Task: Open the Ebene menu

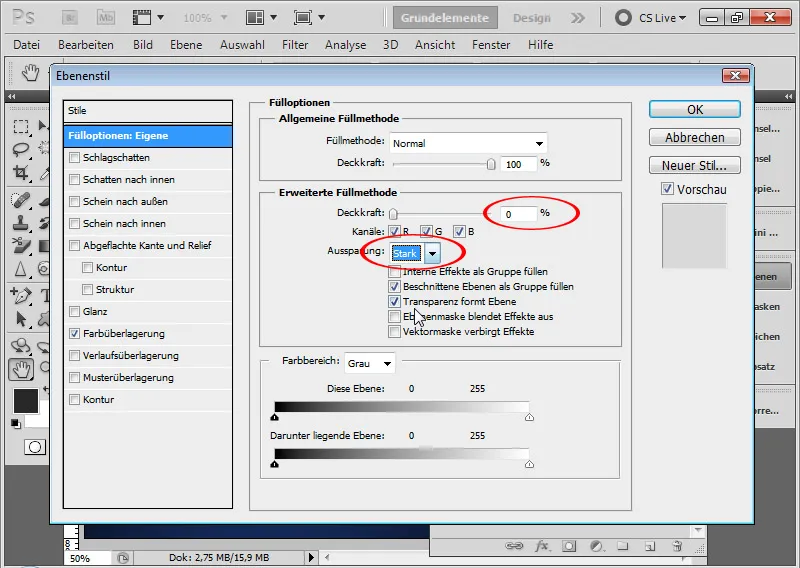Action: coord(186,45)
